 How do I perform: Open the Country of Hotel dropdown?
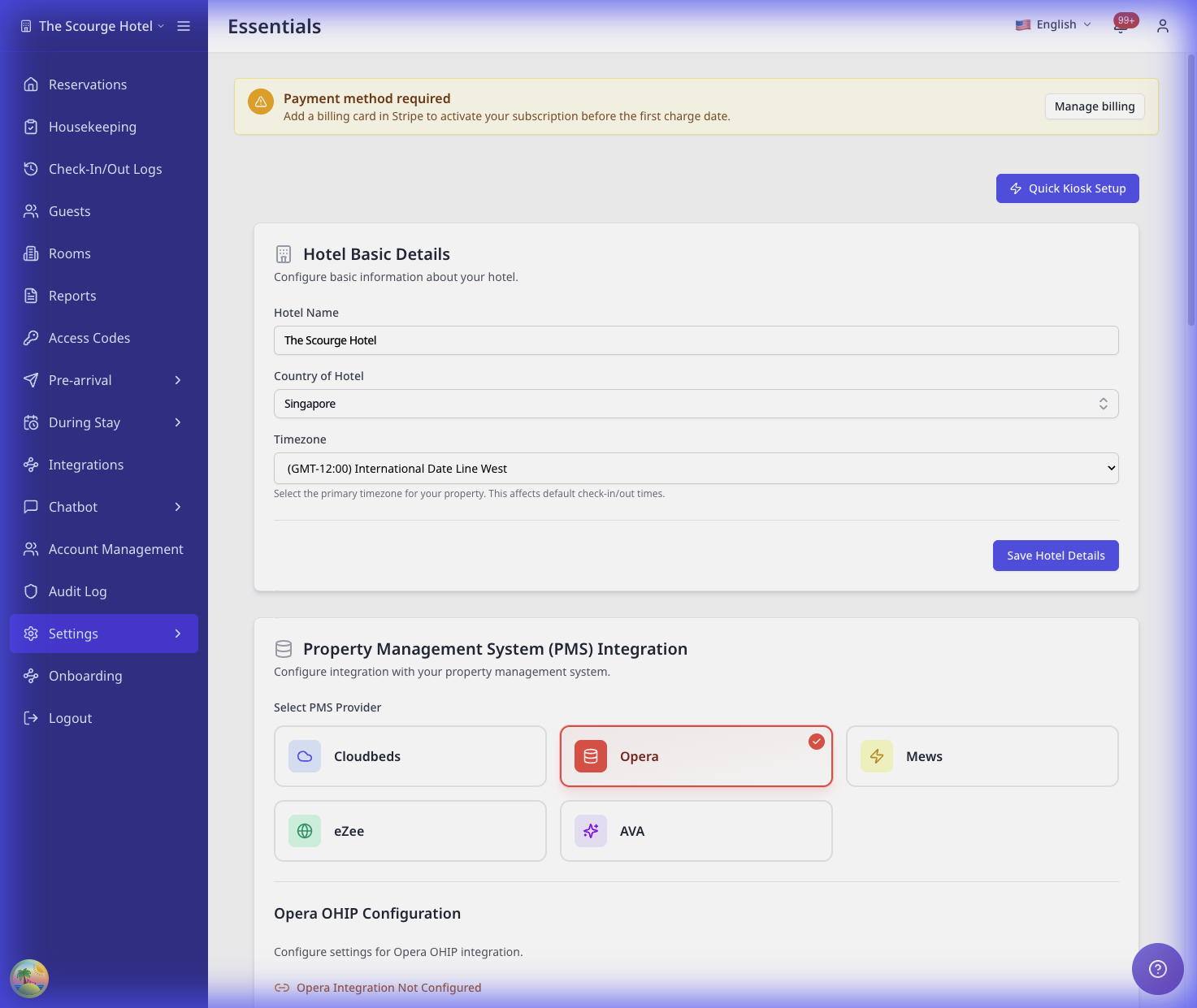point(696,404)
